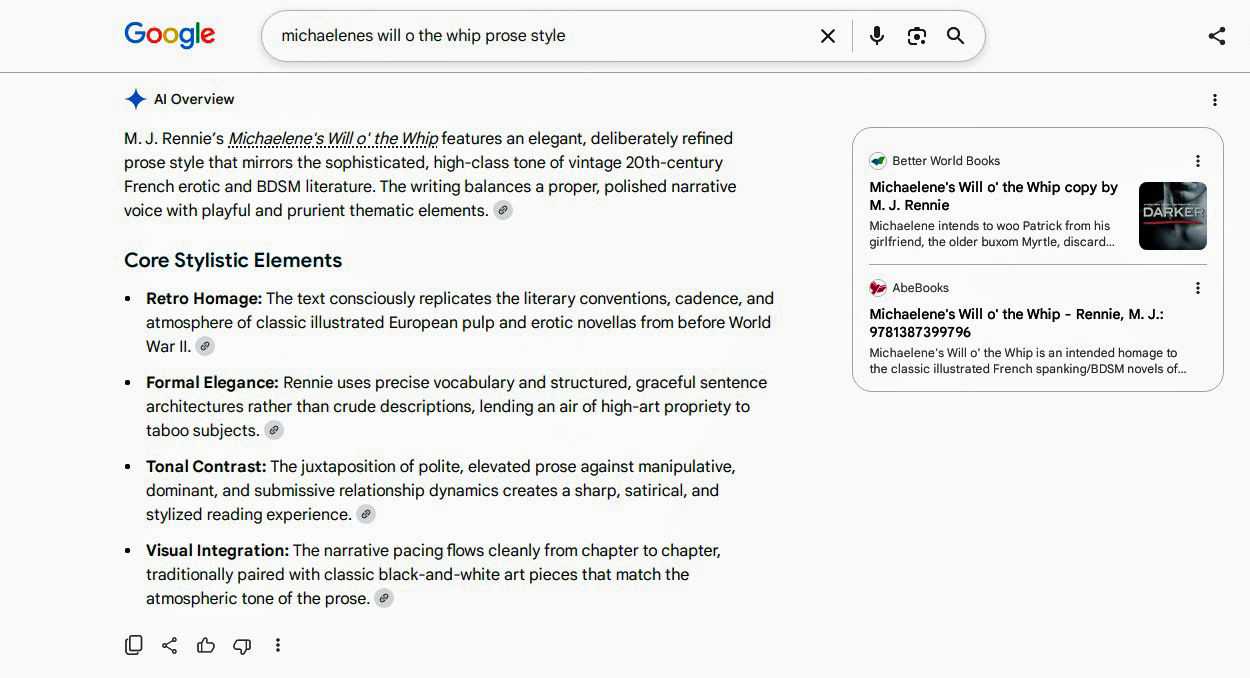This screenshot has width=1250, height=678.
Task: Copy the AI Overview text
Action: (134, 645)
